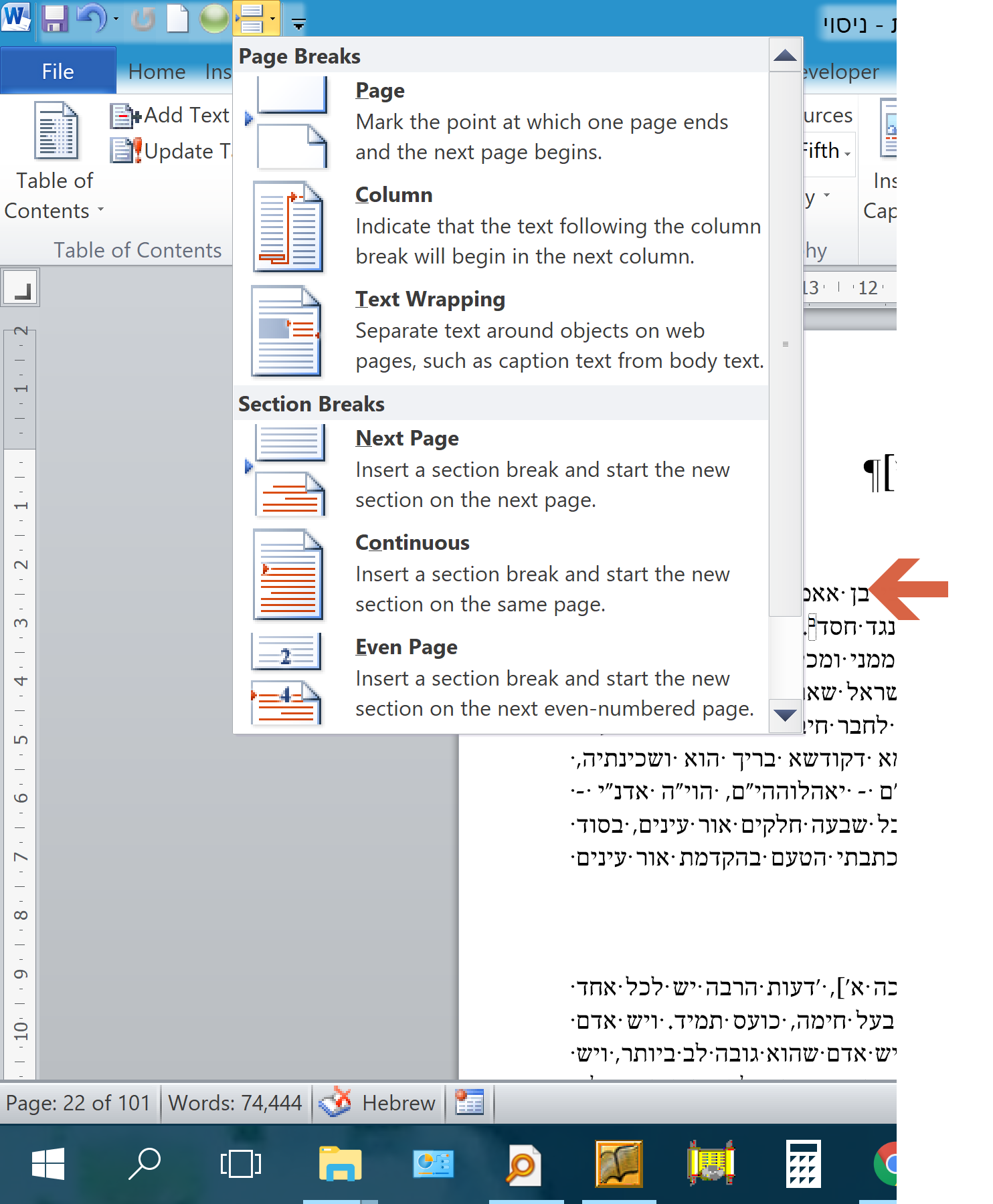Click the macro recording icon in status bar
The width and height of the screenshot is (993, 1204).
(x=469, y=1102)
